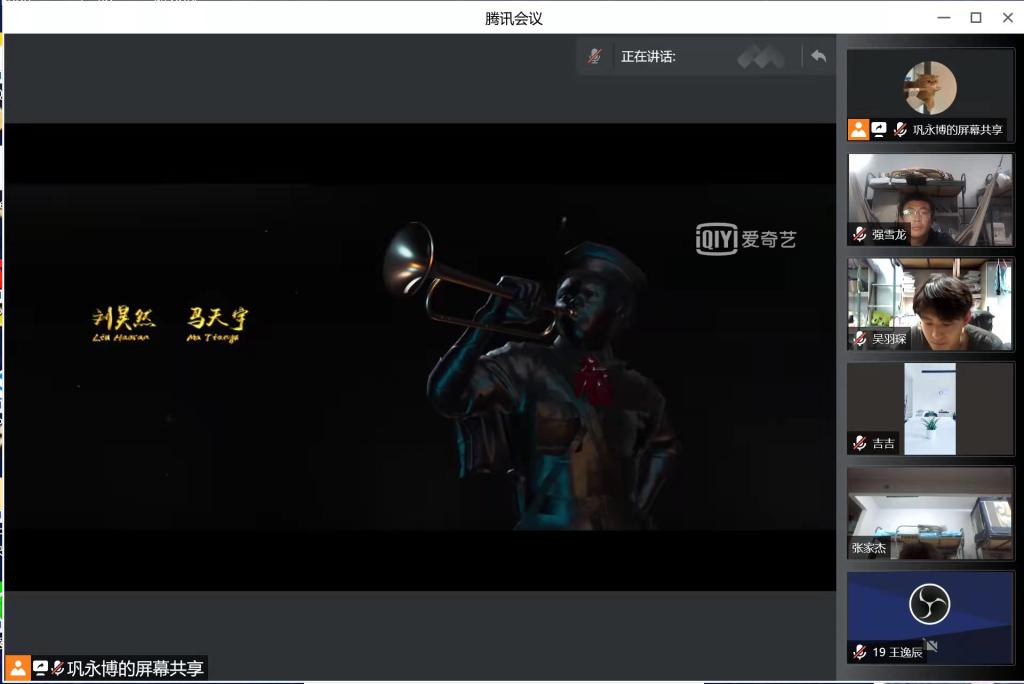Screen dimensions: 1024x684
Task: Click the shared screen video of the trumpeter statue
Action: coord(420,356)
